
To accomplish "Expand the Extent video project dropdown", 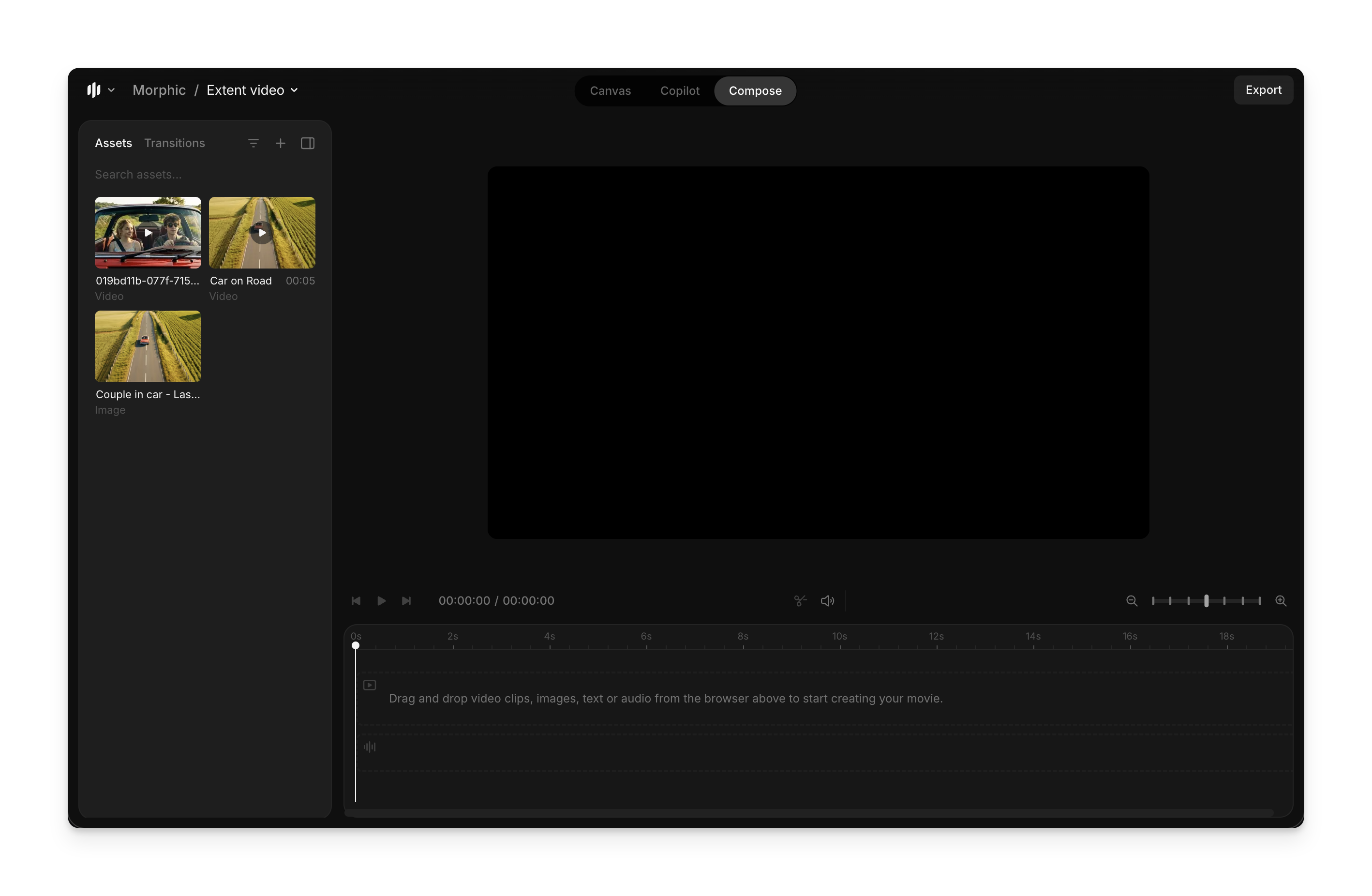I will coord(294,90).
